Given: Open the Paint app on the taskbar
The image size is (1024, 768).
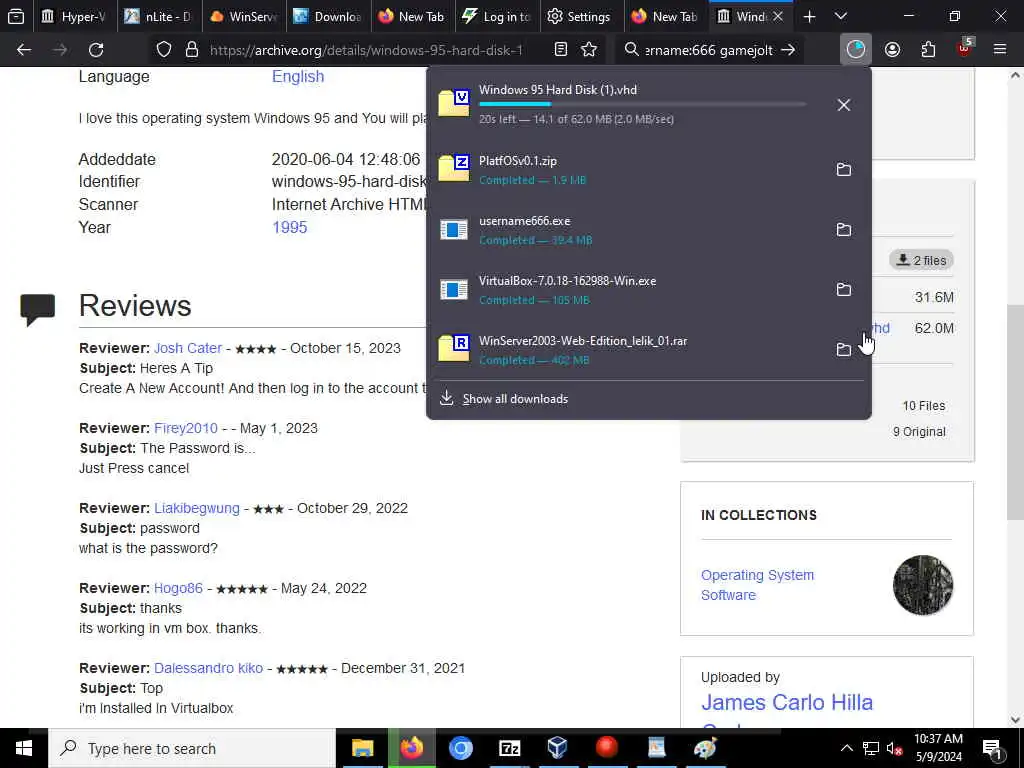Looking at the screenshot, I should pyautogui.click(x=705, y=748).
